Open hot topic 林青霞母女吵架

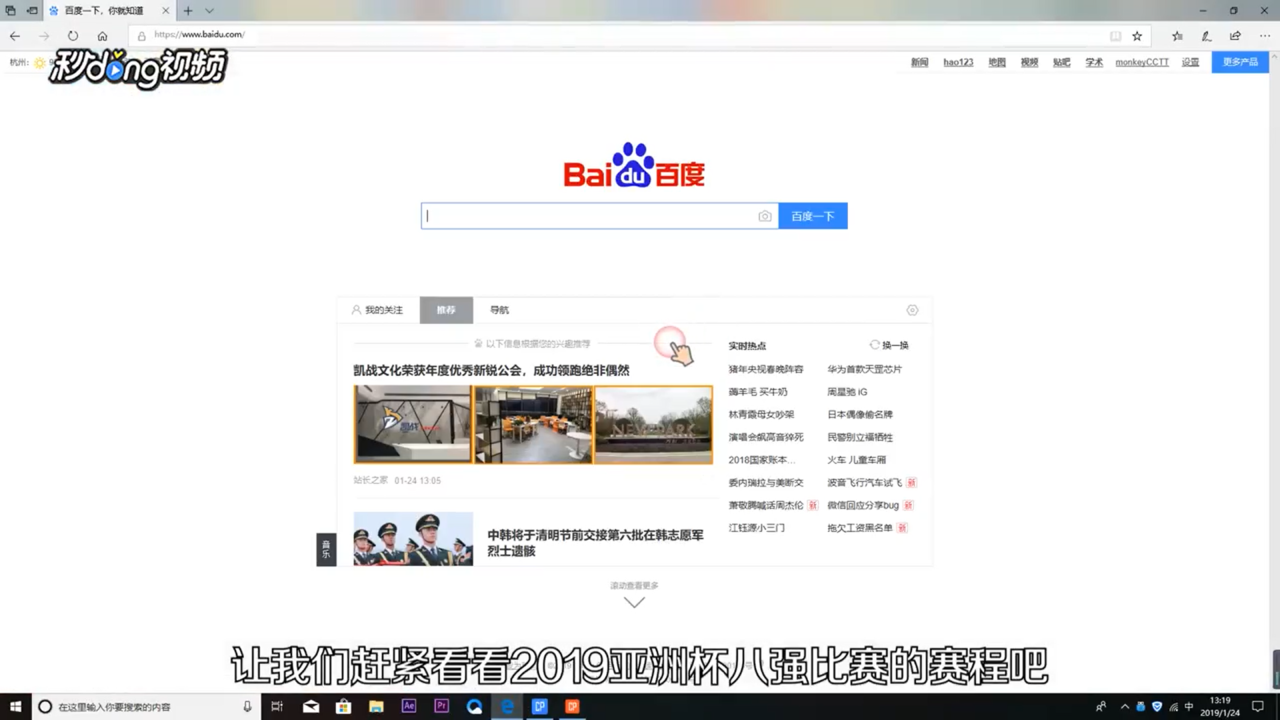tap(761, 414)
